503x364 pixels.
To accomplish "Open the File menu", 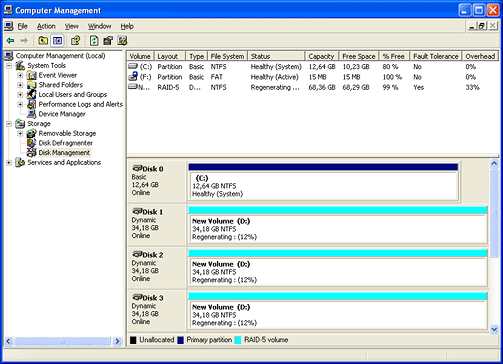I will tap(22, 26).
